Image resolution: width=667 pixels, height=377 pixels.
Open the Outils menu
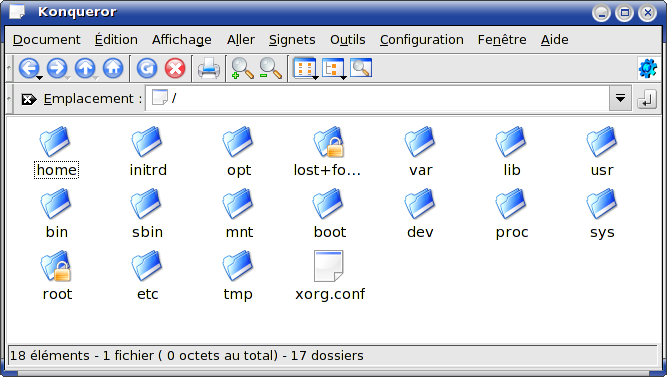pyautogui.click(x=348, y=40)
